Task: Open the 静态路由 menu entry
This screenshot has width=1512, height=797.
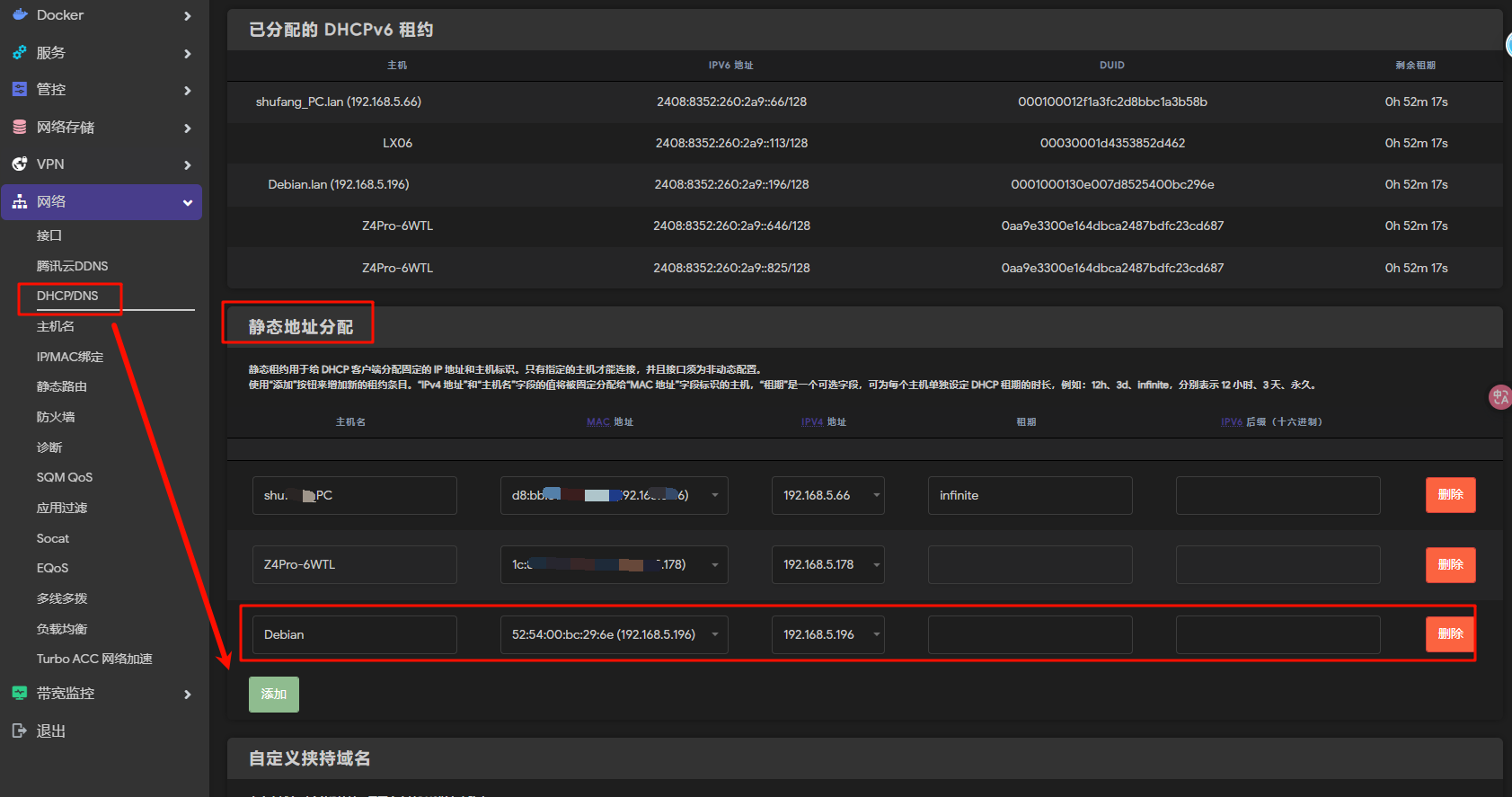Action: pyautogui.click(x=62, y=386)
